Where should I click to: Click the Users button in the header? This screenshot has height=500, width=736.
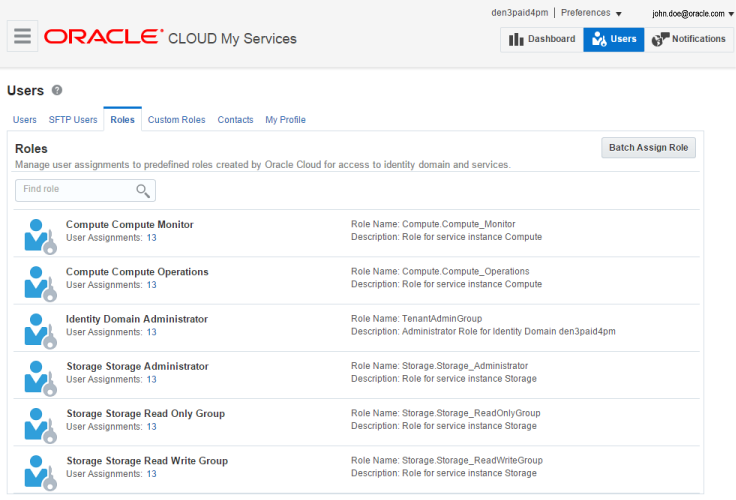(614, 40)
